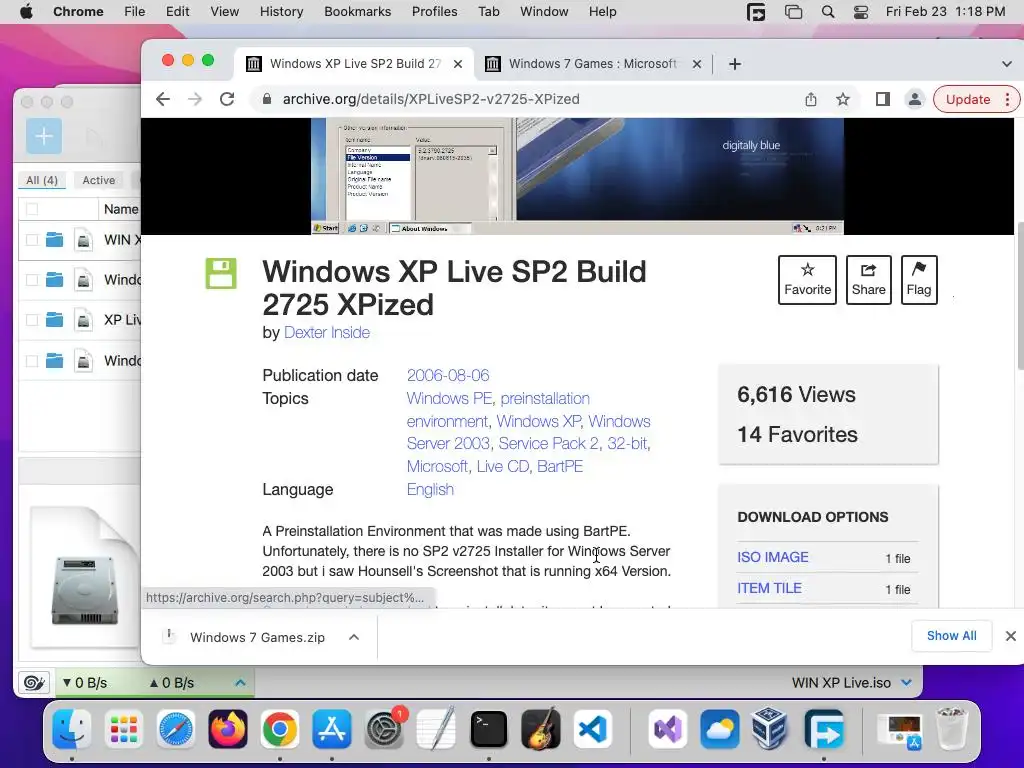Open Control Center in menu bar
Viewport: 1024px width, 768px height.
pos(861,12)
